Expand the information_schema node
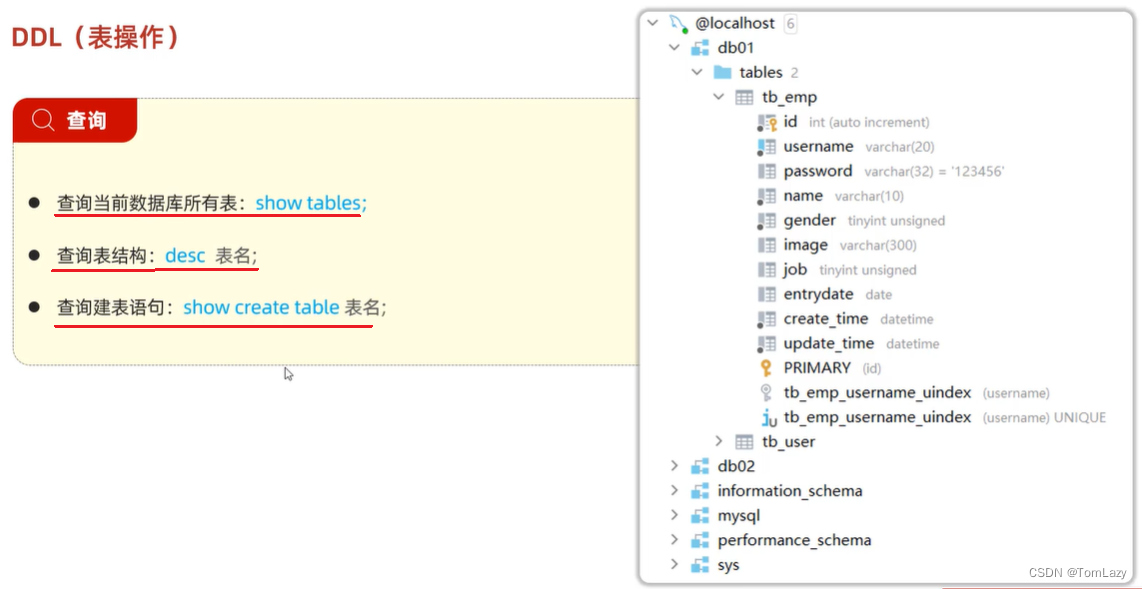1142x589 pixels. tap(676, 490)
